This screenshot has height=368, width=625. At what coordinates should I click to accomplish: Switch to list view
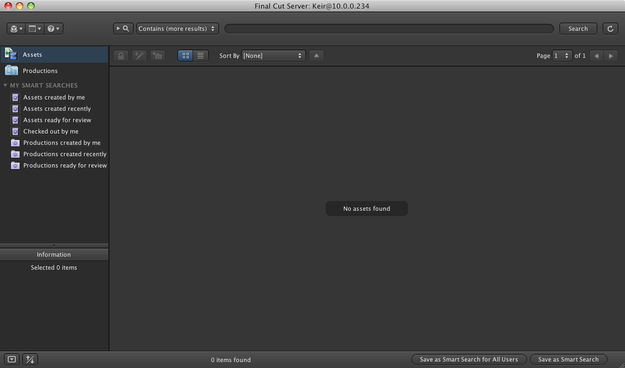pyautogui.click(x=200, y=56)
